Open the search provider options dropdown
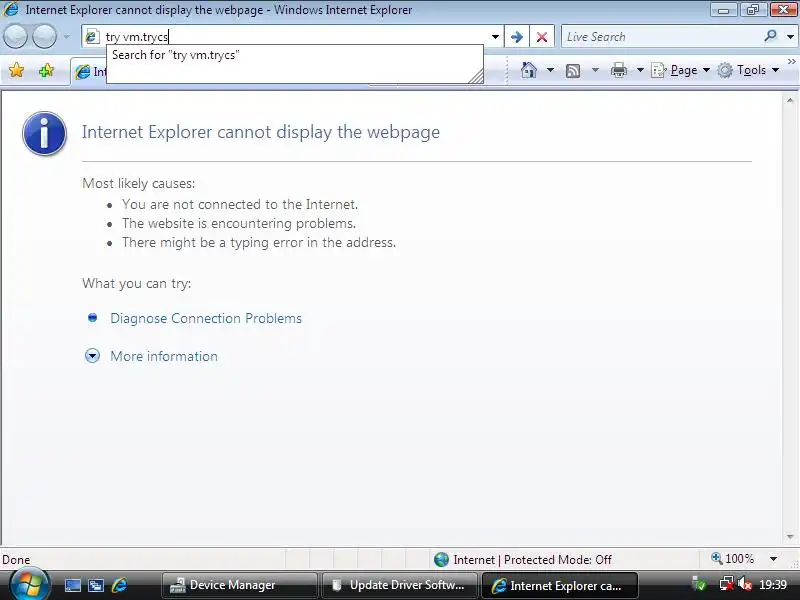Viewport: 800px width, 600px height. [x=790, y=37]
